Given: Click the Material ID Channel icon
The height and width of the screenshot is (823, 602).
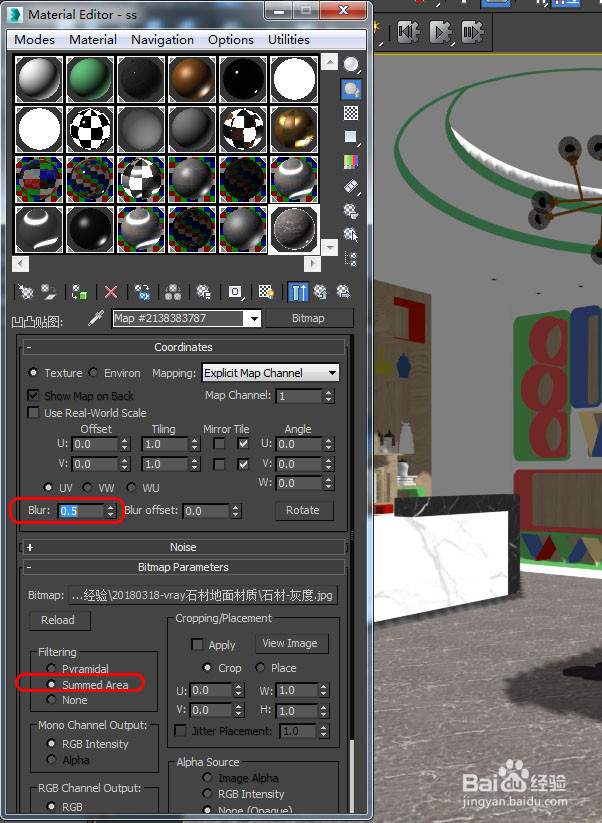Looking at the screenshot, I should point(235,292).
